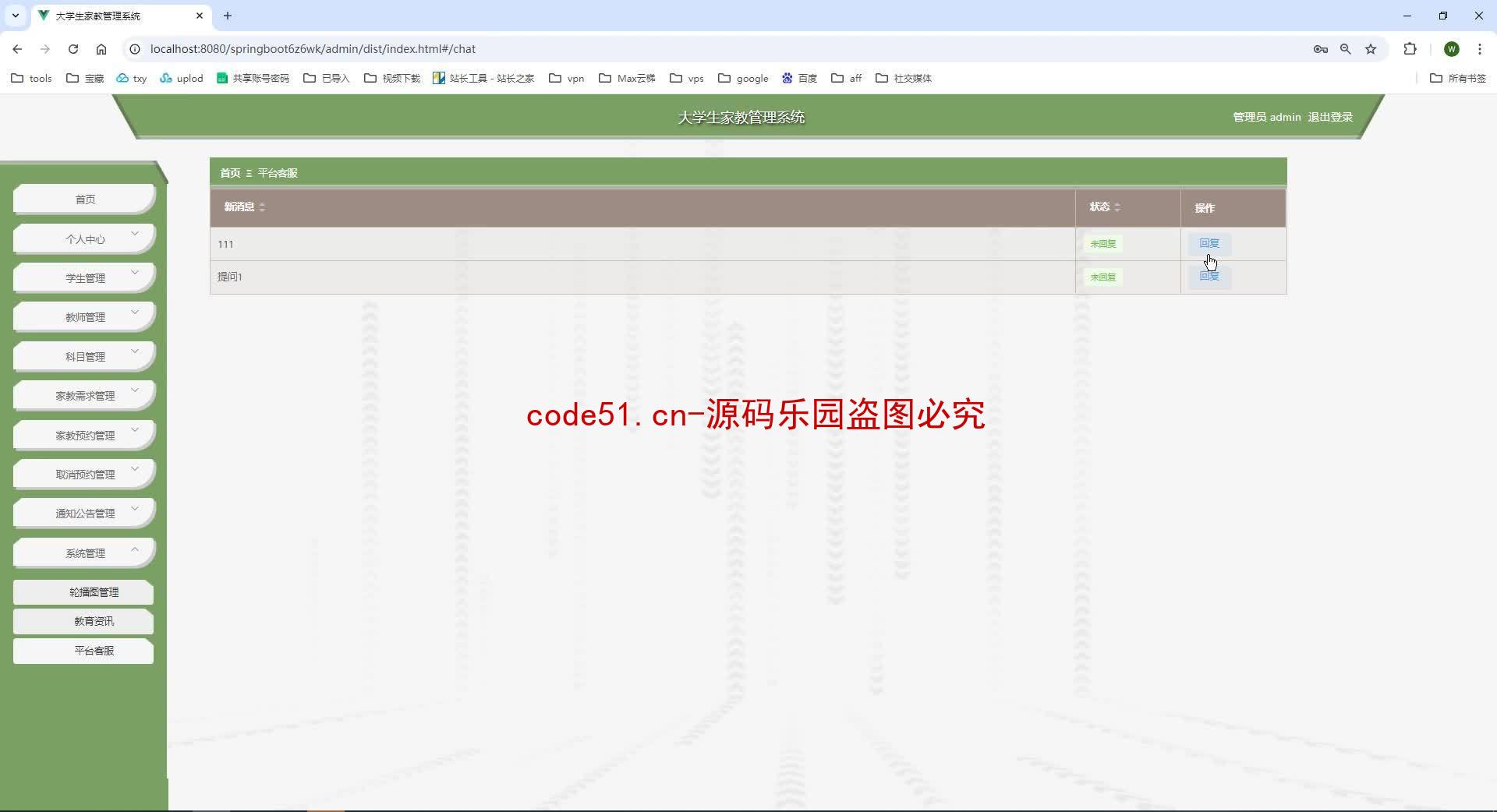Click the 大学生家教管理系统 header title
This screenshot has height=812, width=1497.
click(x=741, y=117)
